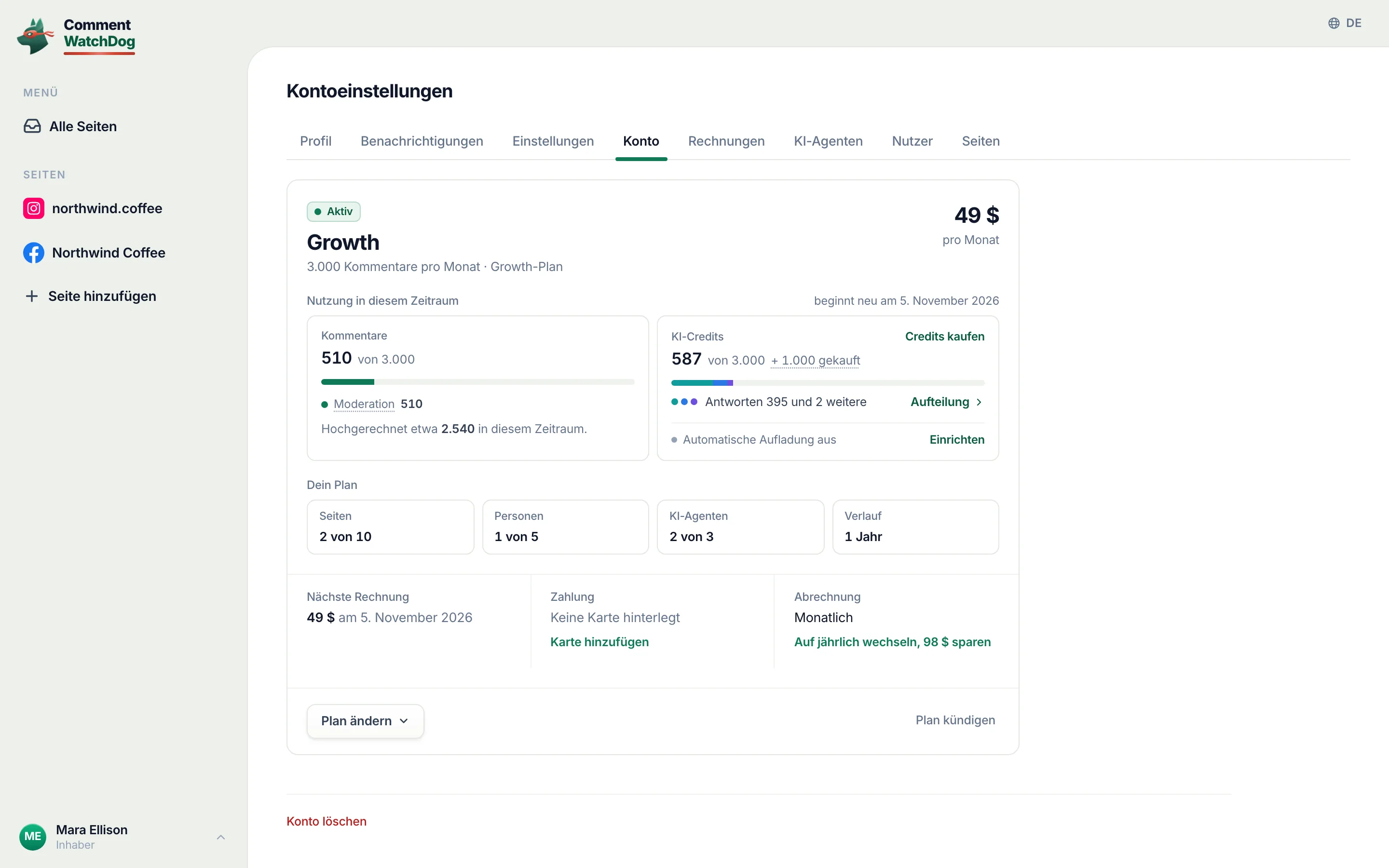Click the plus icon for Seite hinzufügen

click(x=31, y=296)
